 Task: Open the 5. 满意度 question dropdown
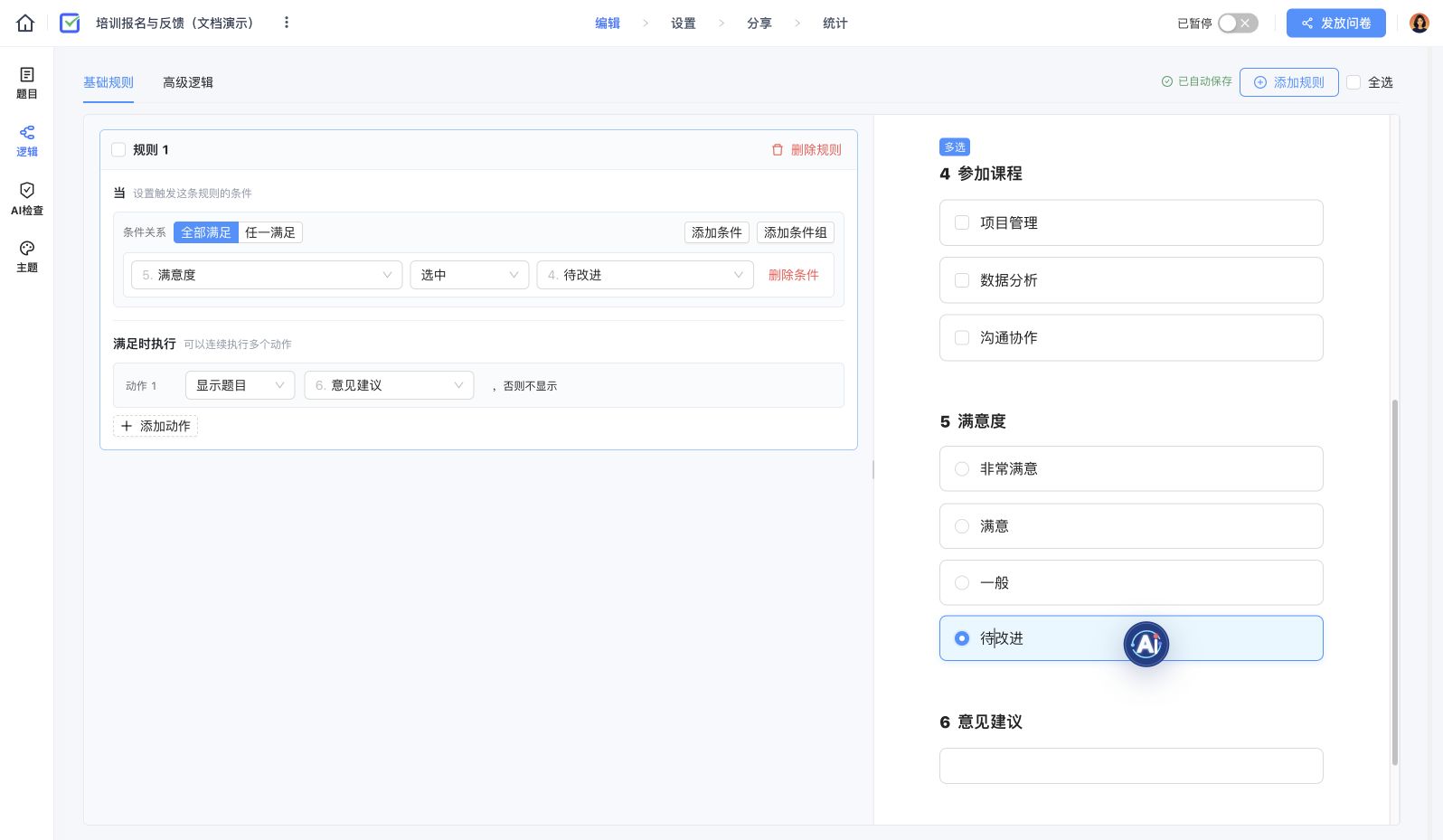tap(267, 275)
